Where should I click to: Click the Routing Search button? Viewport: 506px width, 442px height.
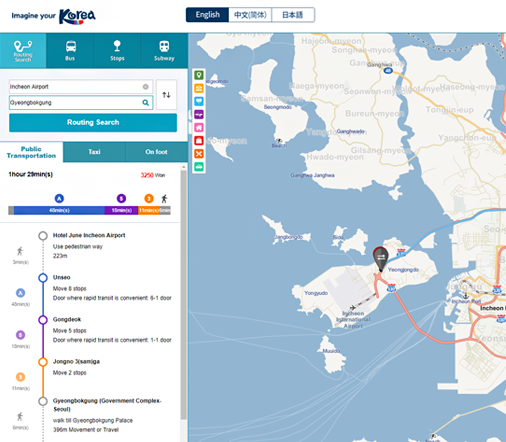pyautogui.click(x=93, y=122)
